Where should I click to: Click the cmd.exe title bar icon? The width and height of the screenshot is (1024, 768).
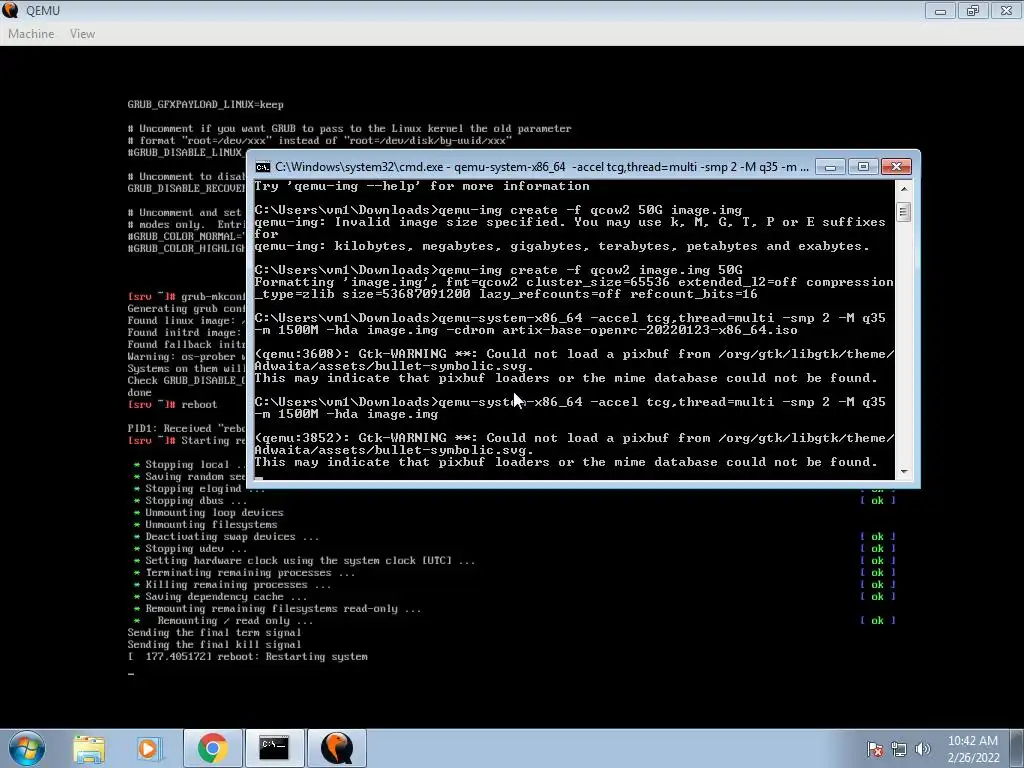coord(263,167)
